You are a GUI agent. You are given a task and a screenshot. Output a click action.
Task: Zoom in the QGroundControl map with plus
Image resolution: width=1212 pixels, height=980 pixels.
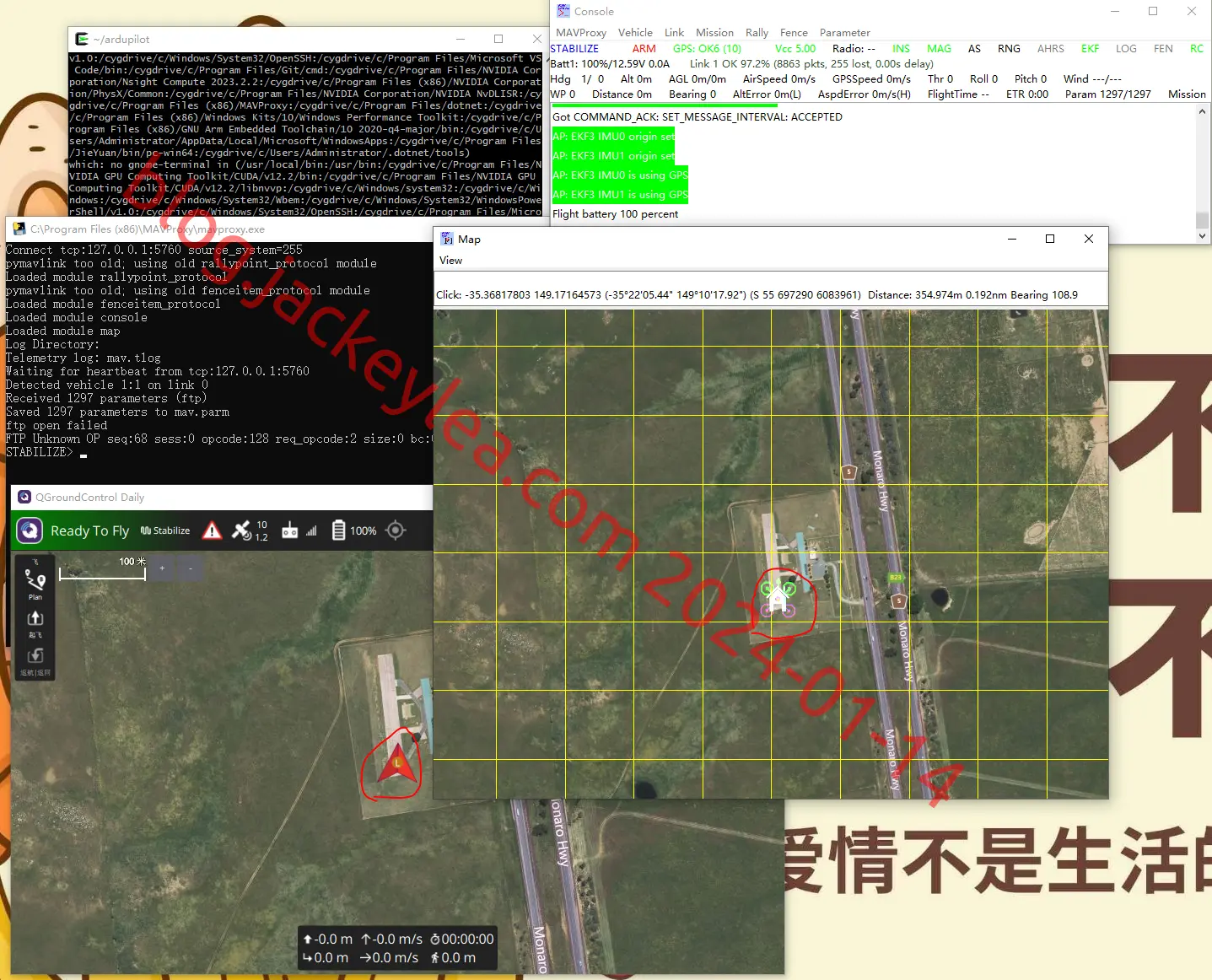click(162, 568)
